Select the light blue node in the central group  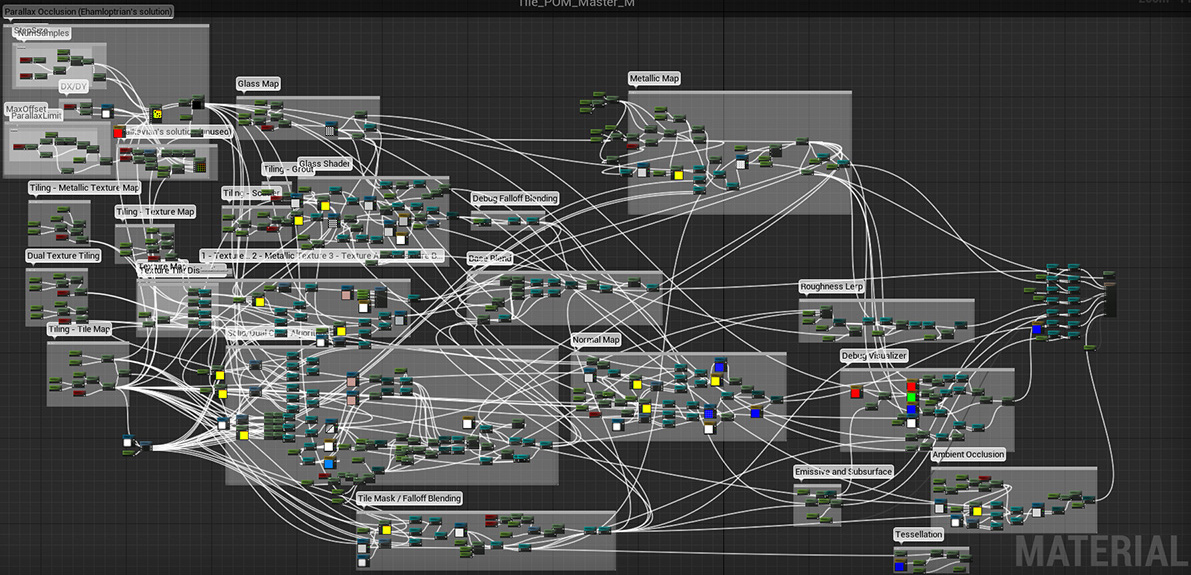click(329, 463)
